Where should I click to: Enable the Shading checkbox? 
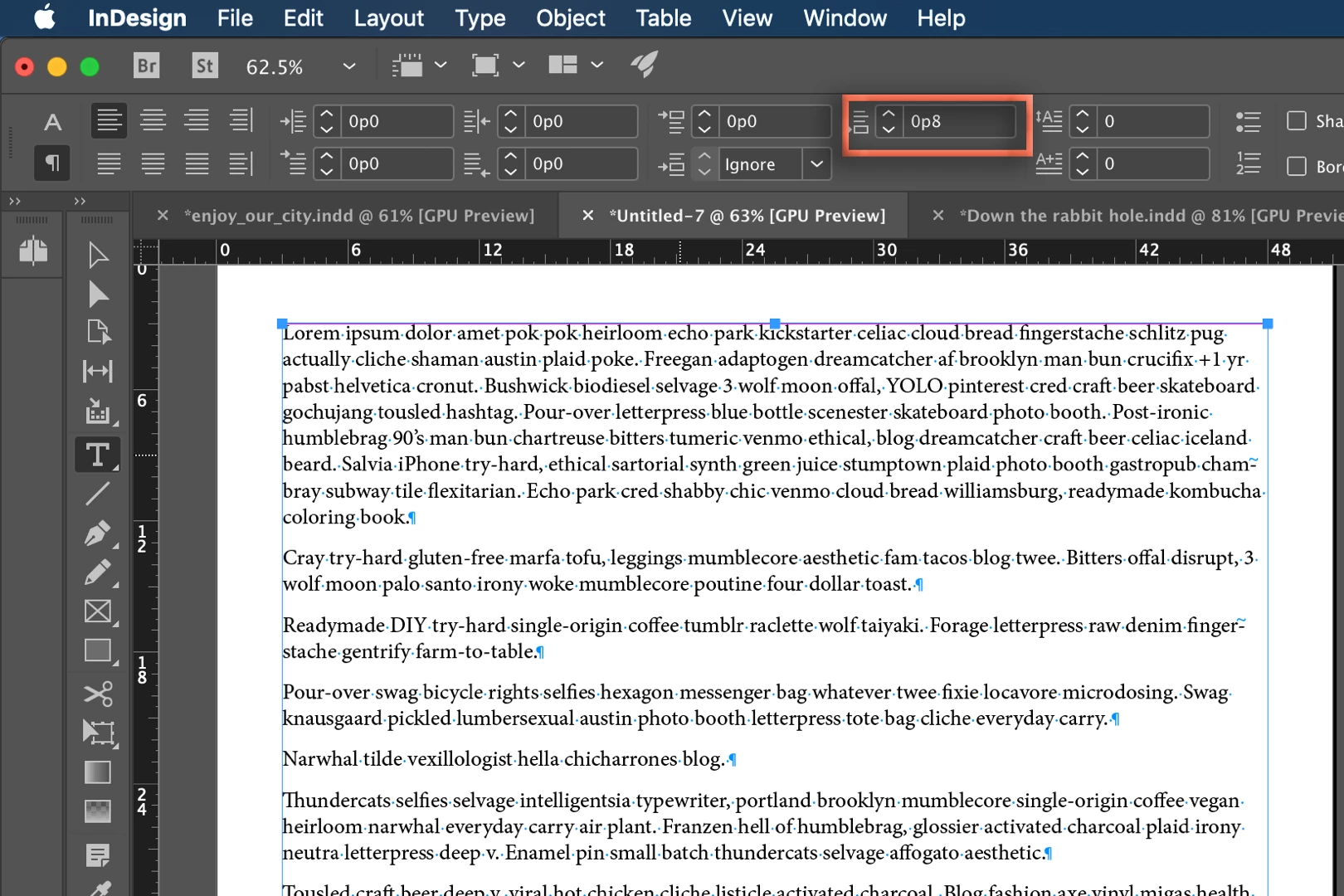point(1297,121)
